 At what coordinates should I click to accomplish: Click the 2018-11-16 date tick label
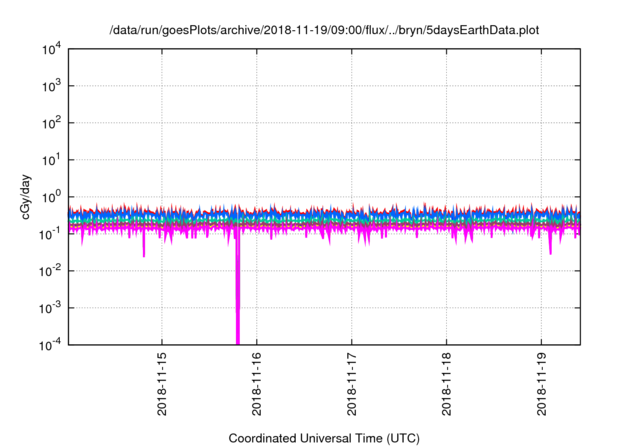click(x=257, y=384)
